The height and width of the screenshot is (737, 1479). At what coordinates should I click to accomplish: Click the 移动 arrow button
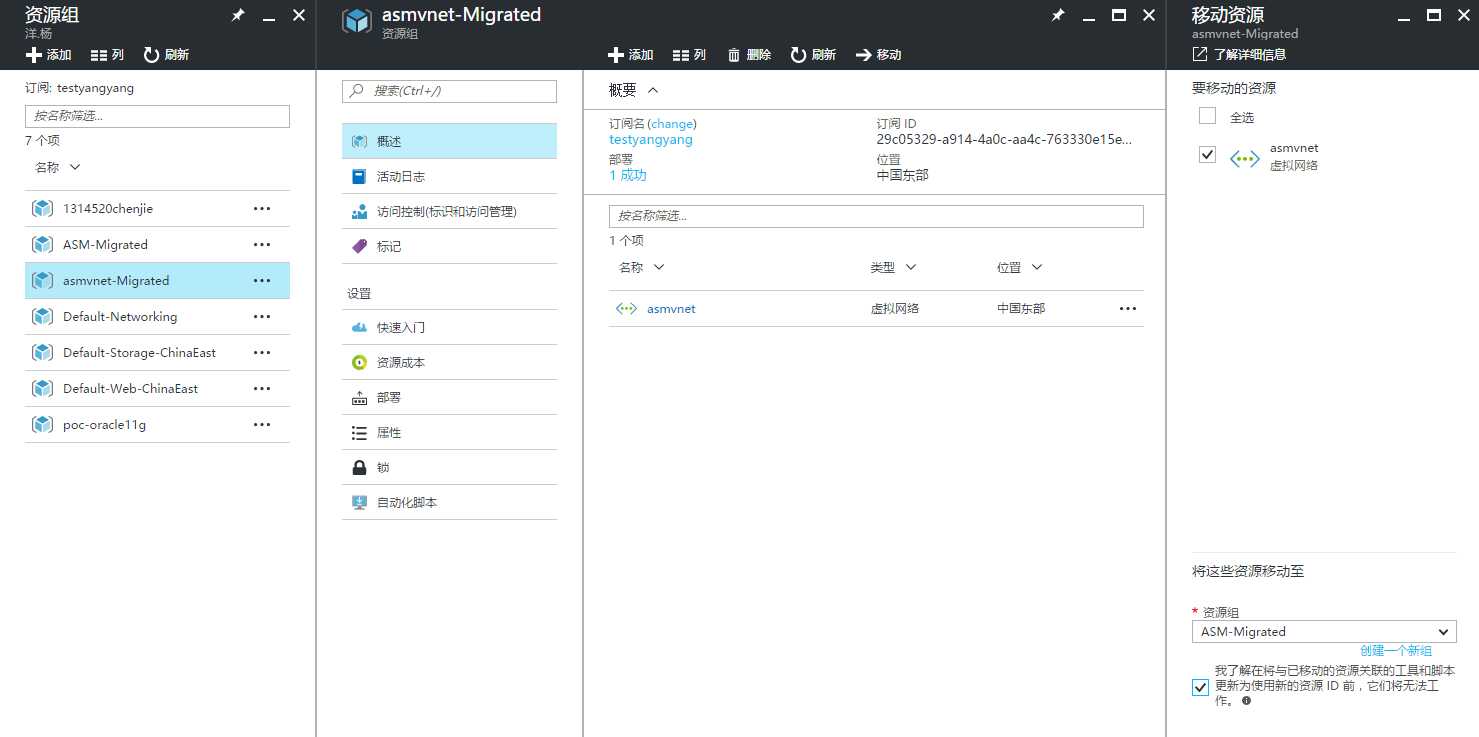(879, 55)
